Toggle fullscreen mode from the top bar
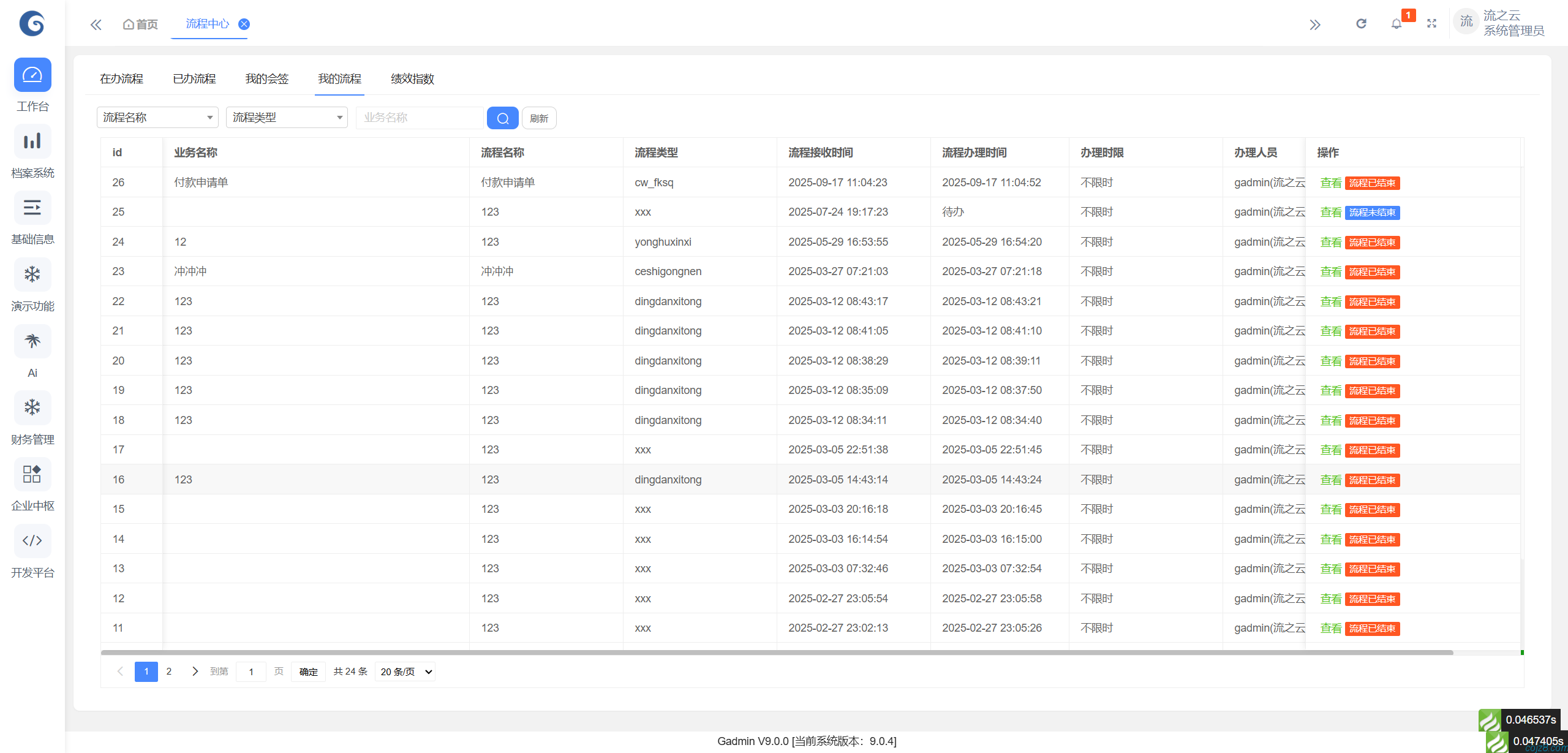Screen dimensions: 1568x753 1432,23
